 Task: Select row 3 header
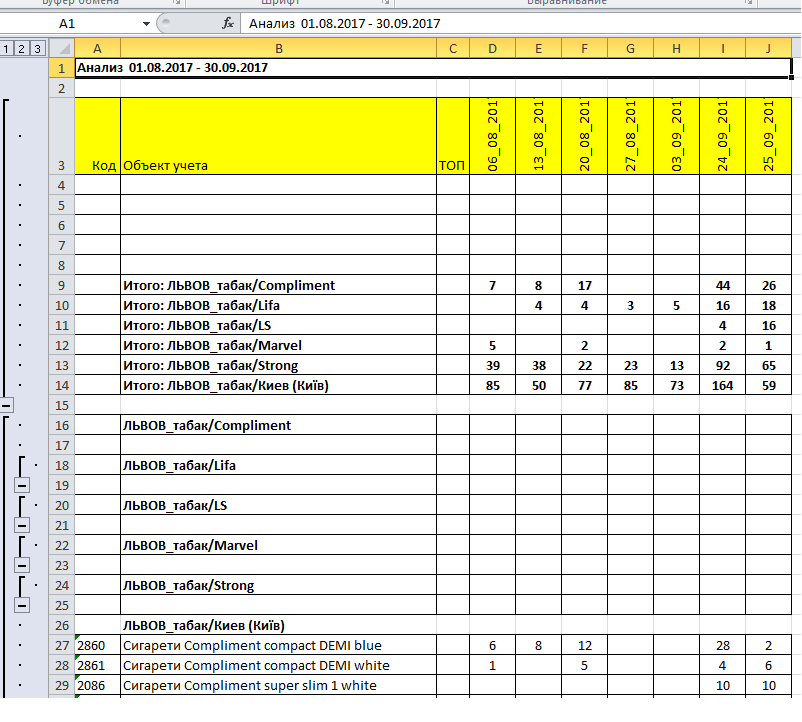coord(61,136)
